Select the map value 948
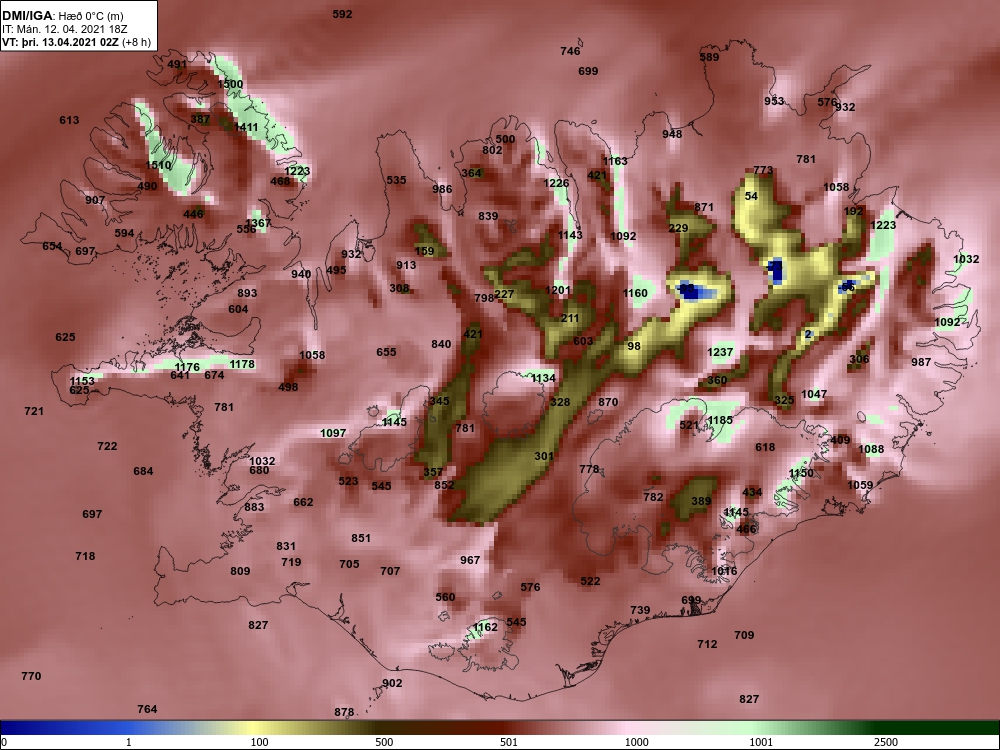Image resolution: width=1000 pixels, height=750 pixels. click(672, 134)
